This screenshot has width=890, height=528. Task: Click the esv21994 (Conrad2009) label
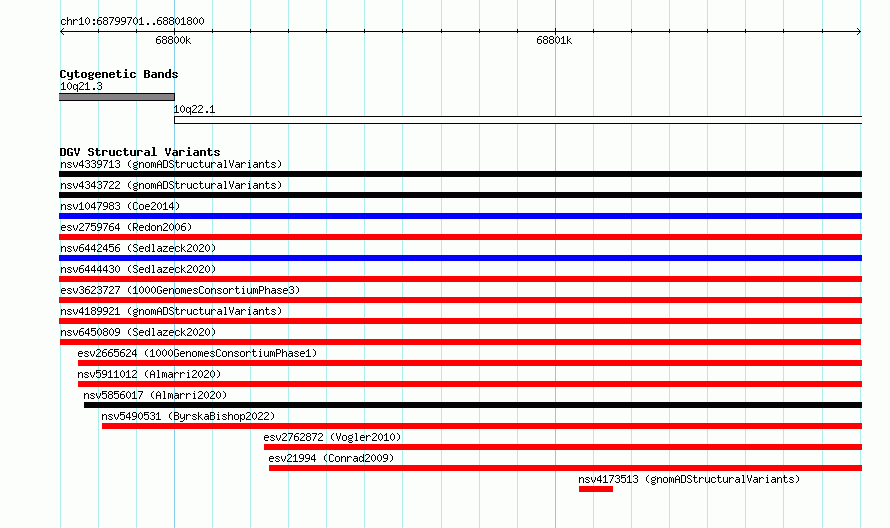[331, 458]
